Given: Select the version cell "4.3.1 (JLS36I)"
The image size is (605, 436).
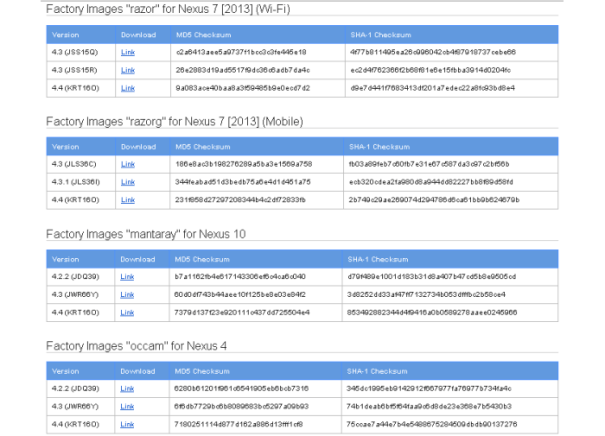Looking at the screenshot, I should 76,182.
